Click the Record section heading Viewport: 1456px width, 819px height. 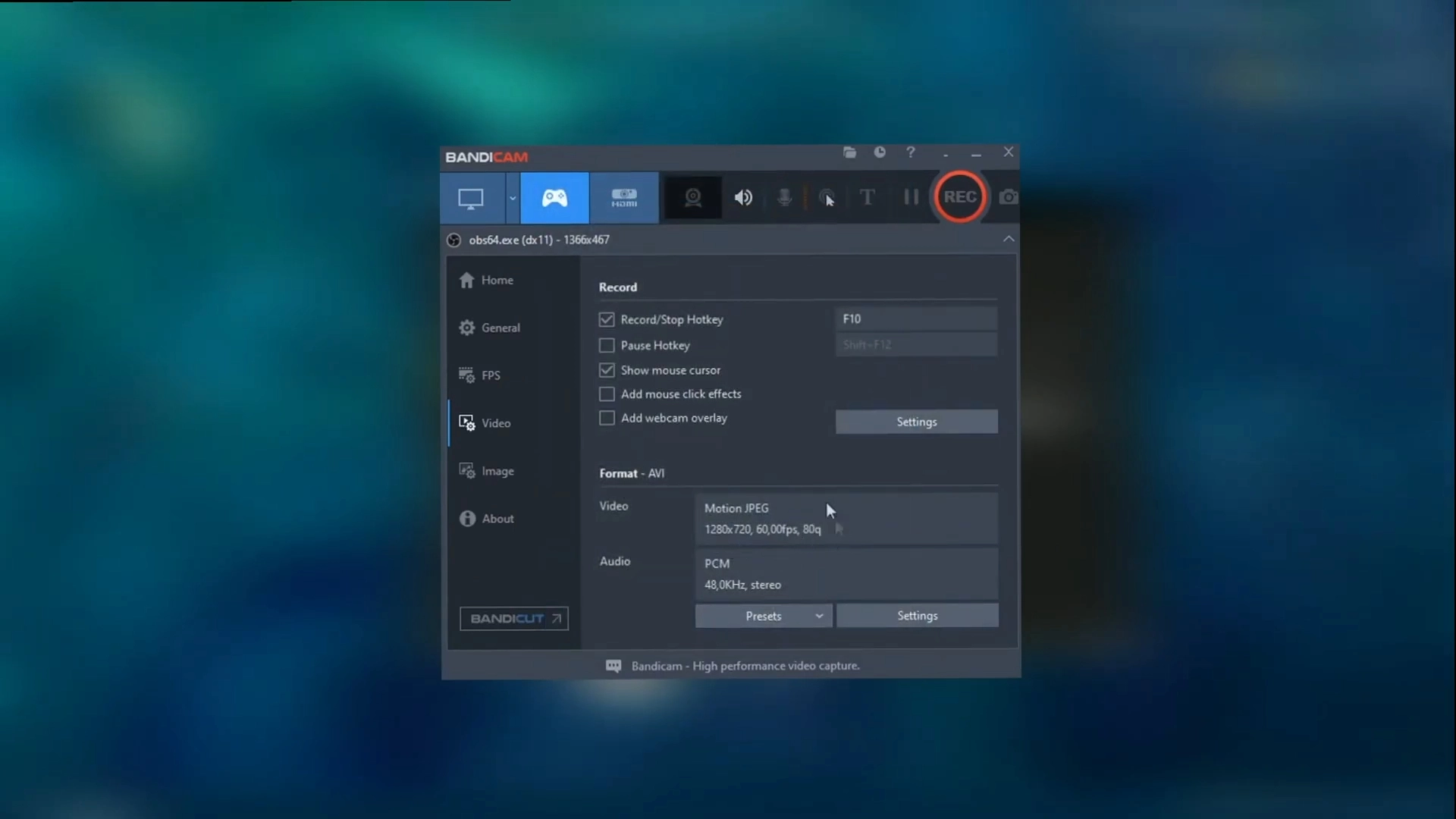click(618, 287)
